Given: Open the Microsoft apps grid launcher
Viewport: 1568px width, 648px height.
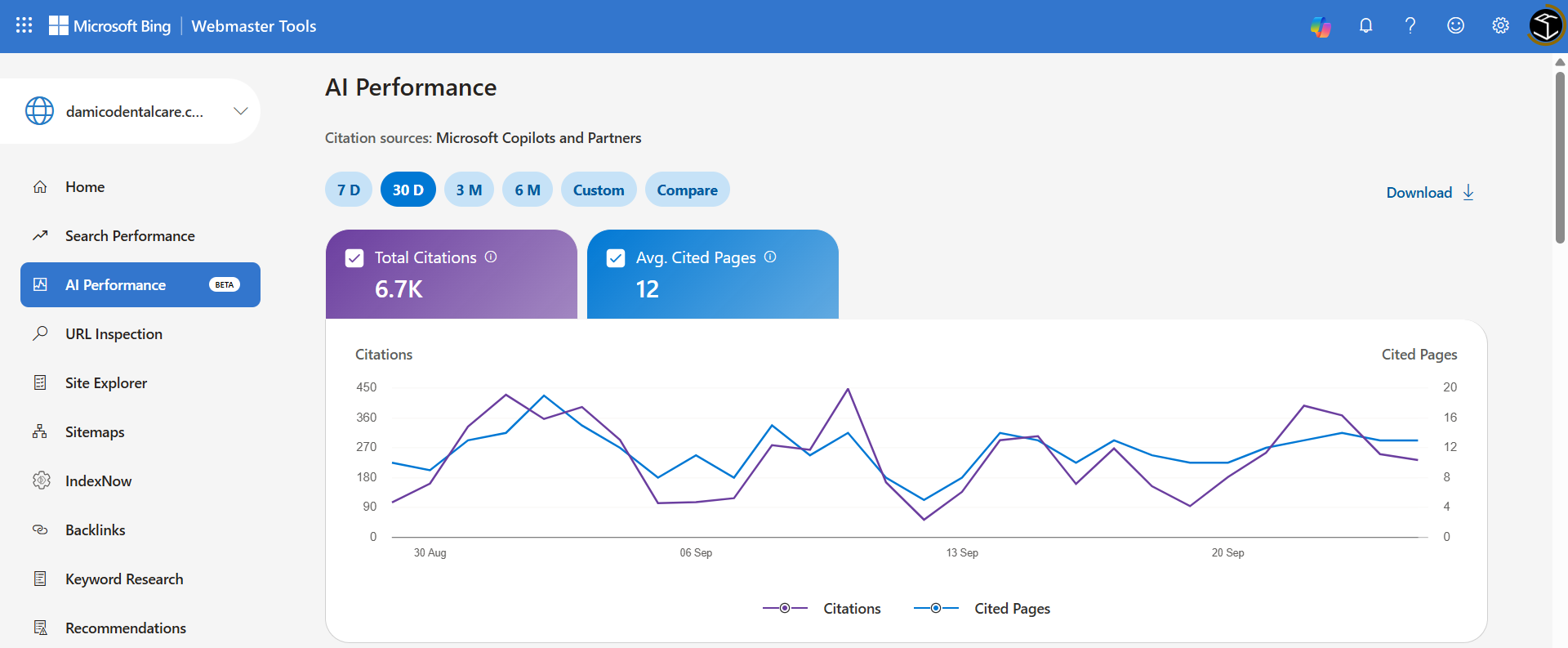Looking at the screenshot, I should click(x=24, y=25).
